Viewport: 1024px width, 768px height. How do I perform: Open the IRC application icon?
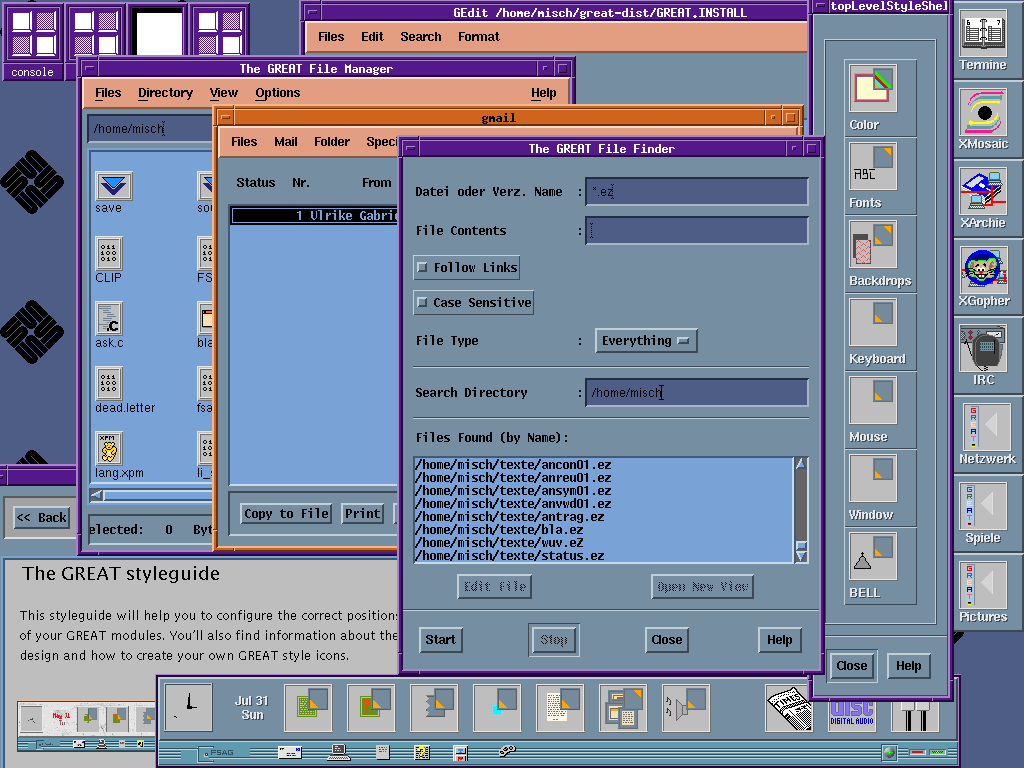click(983, 347)
